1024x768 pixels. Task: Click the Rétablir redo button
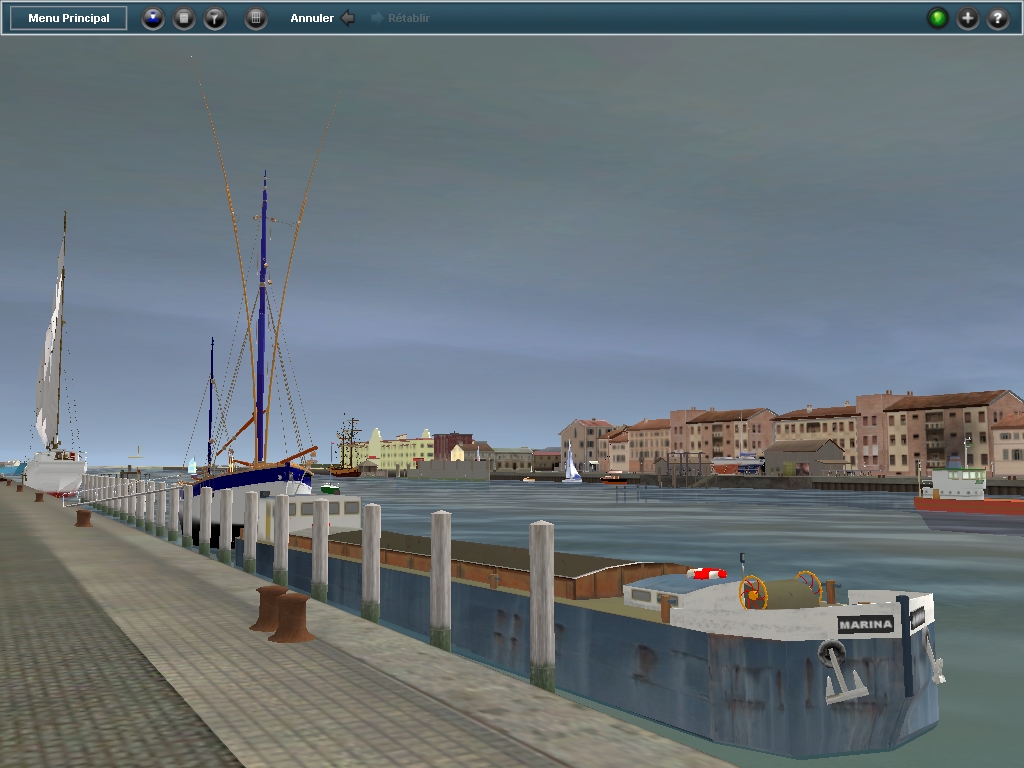pos(400,18)
